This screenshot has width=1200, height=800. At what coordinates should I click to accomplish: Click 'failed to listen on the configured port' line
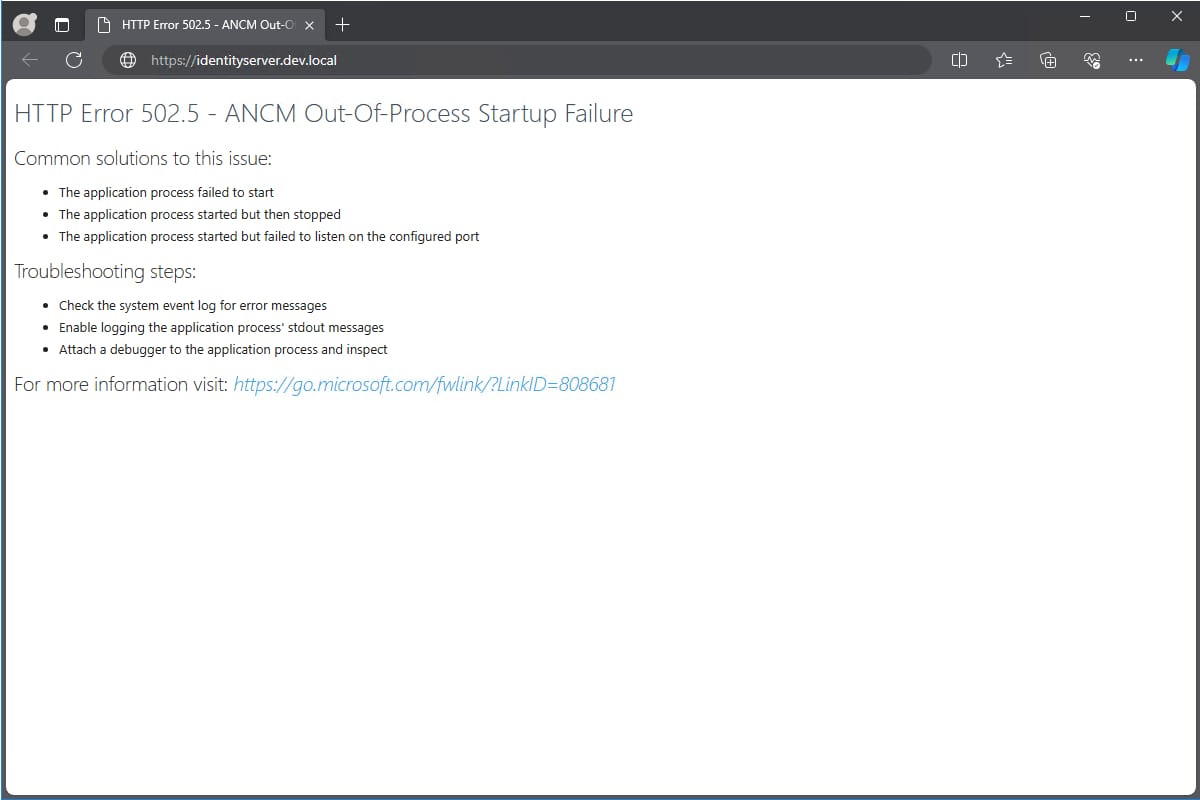[x=269, y=237]
